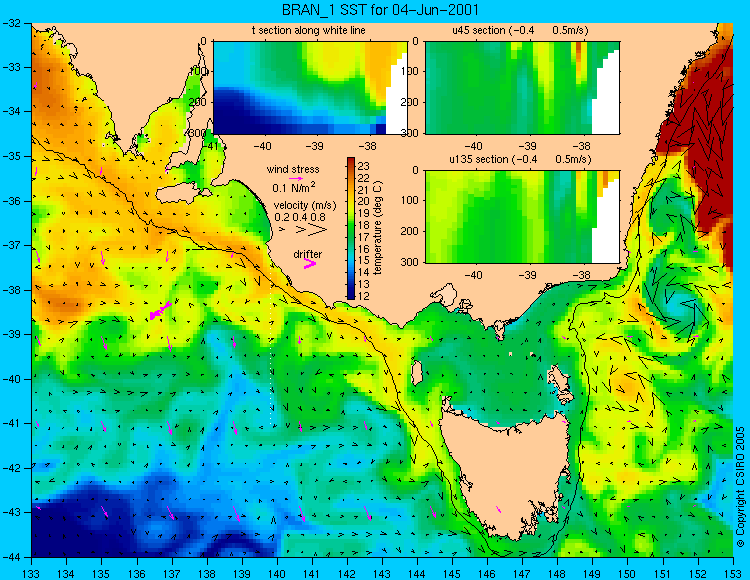Click the 153 longitude tick label
Image resolution: width=750 pixels, height=580 pixels.
click(x=733, y=574)
